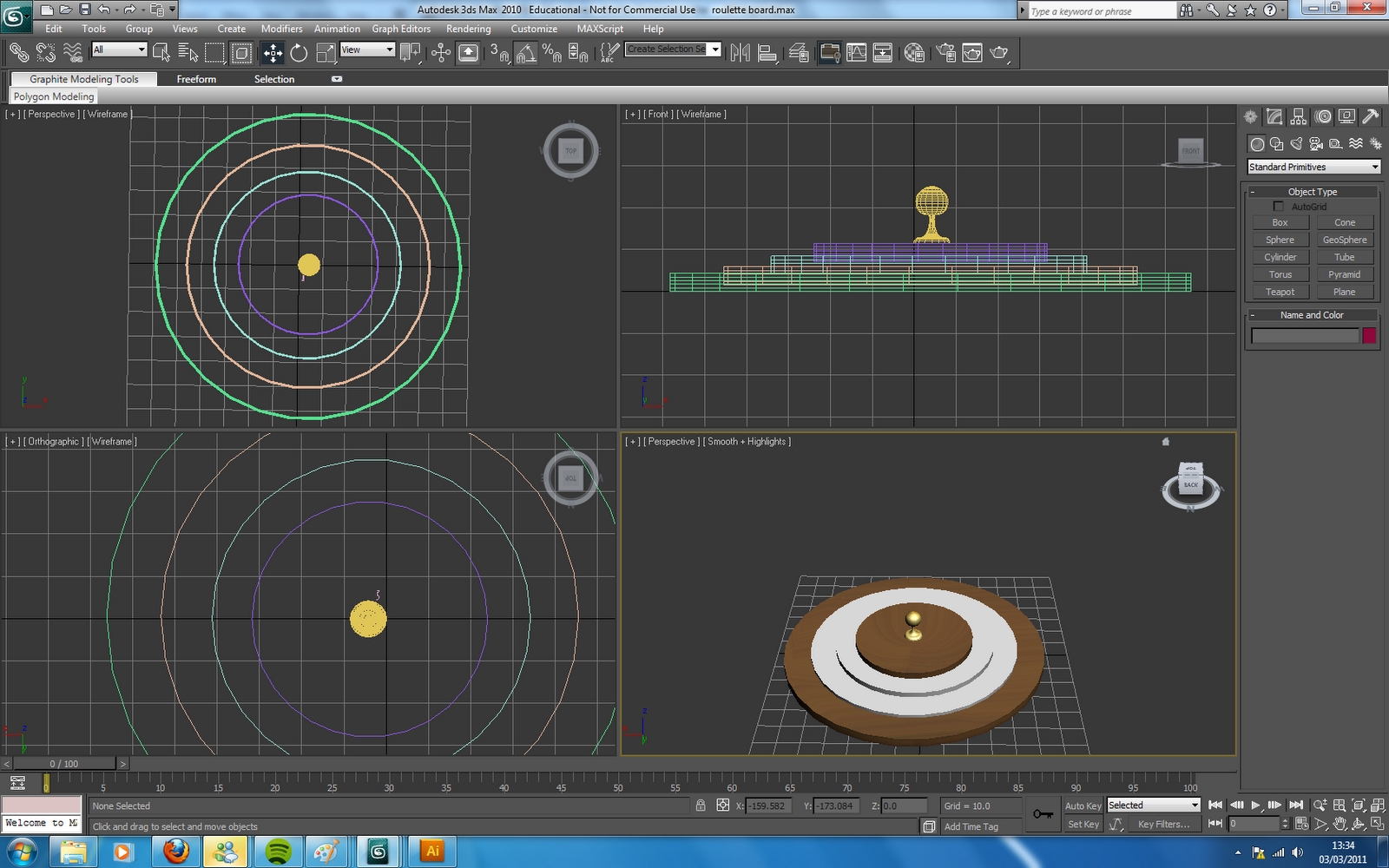Screen dimensions: 1389x868
Task: Click the Teapot primitive button
Action: click(x=1280, y=292)
